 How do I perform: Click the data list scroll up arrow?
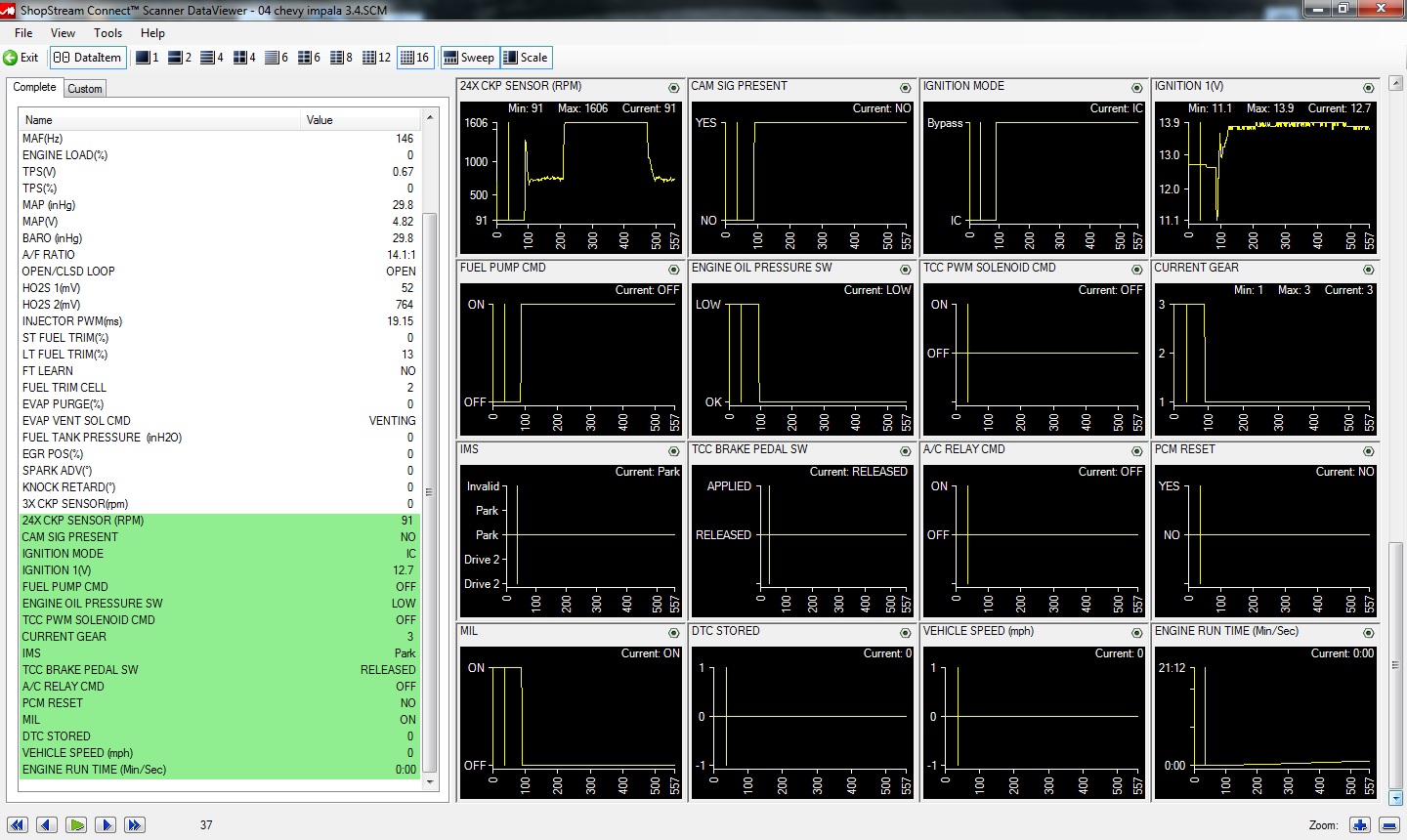(429, 119)
